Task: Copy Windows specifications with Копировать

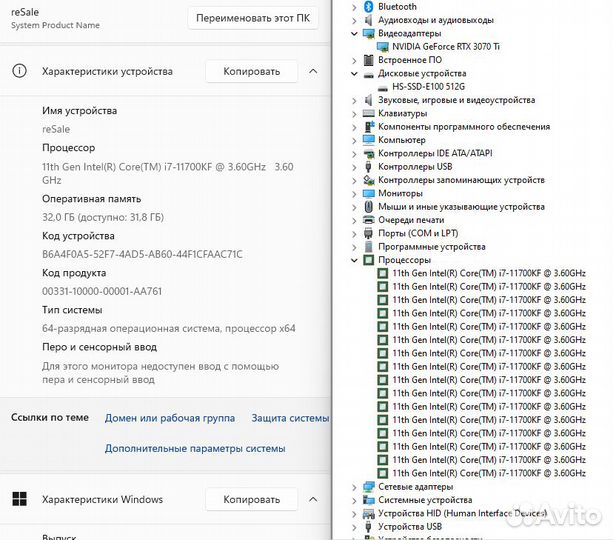Action: tap(252, 499)
